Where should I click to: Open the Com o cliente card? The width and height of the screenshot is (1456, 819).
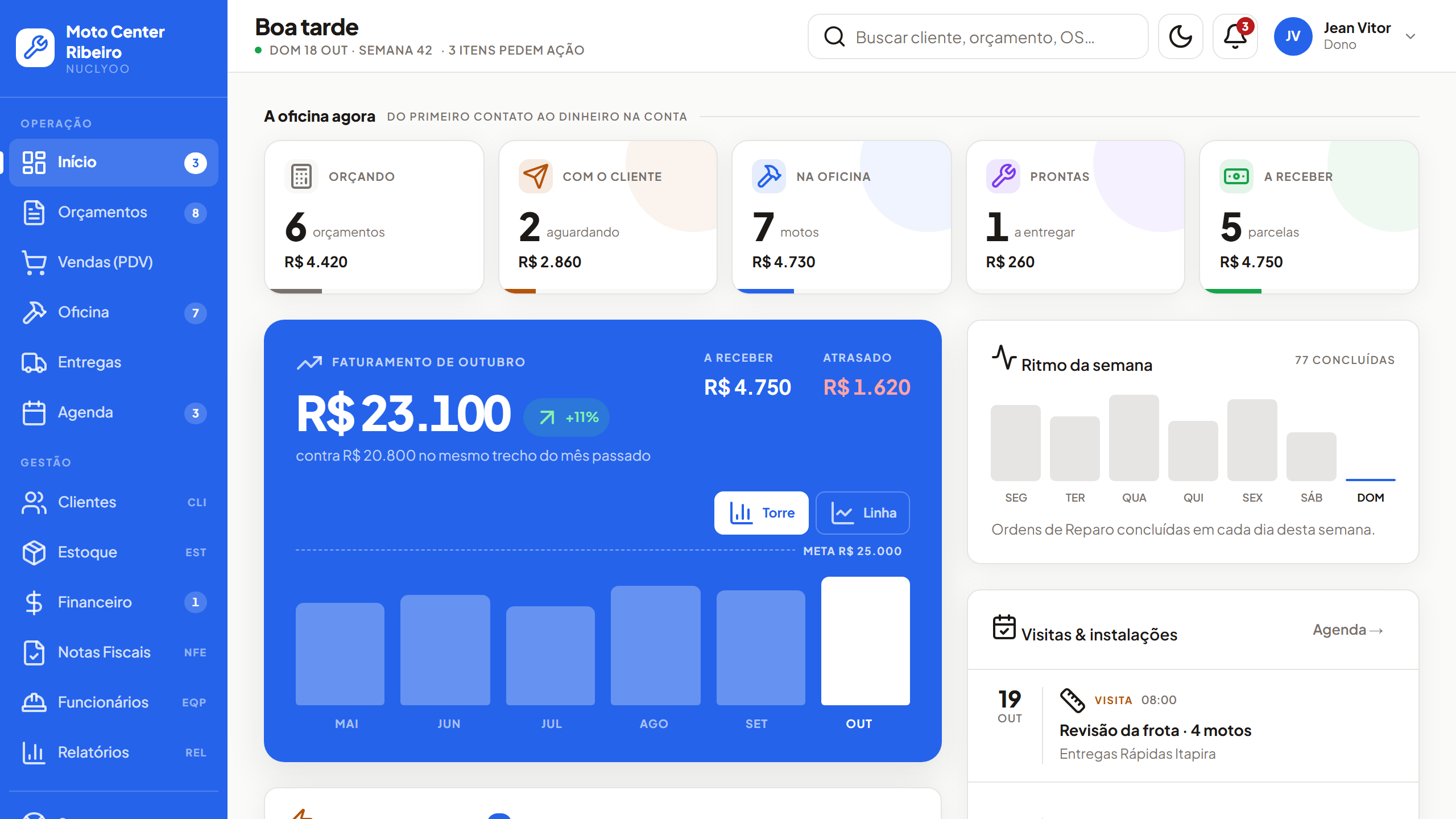[608, 217]
